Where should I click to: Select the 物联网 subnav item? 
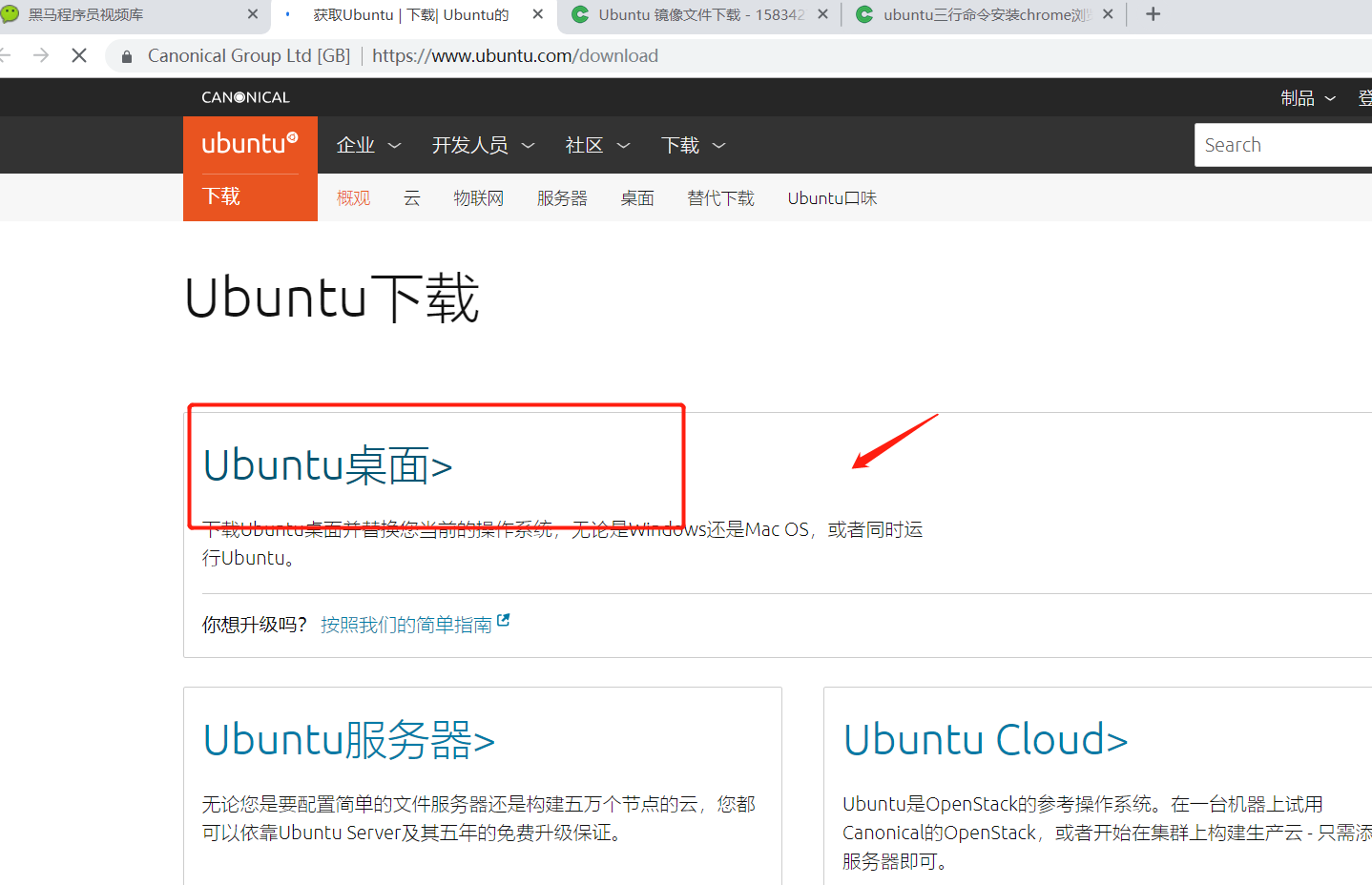pos(478,197)
